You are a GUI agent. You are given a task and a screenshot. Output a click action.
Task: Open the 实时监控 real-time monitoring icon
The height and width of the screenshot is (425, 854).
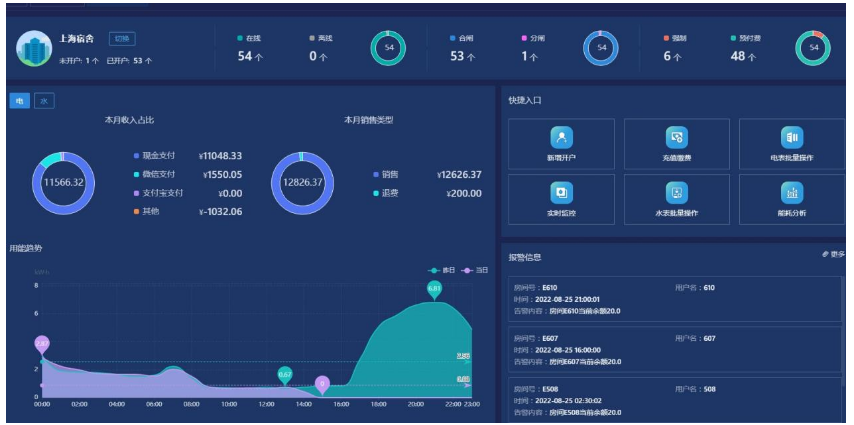(562, 192)
